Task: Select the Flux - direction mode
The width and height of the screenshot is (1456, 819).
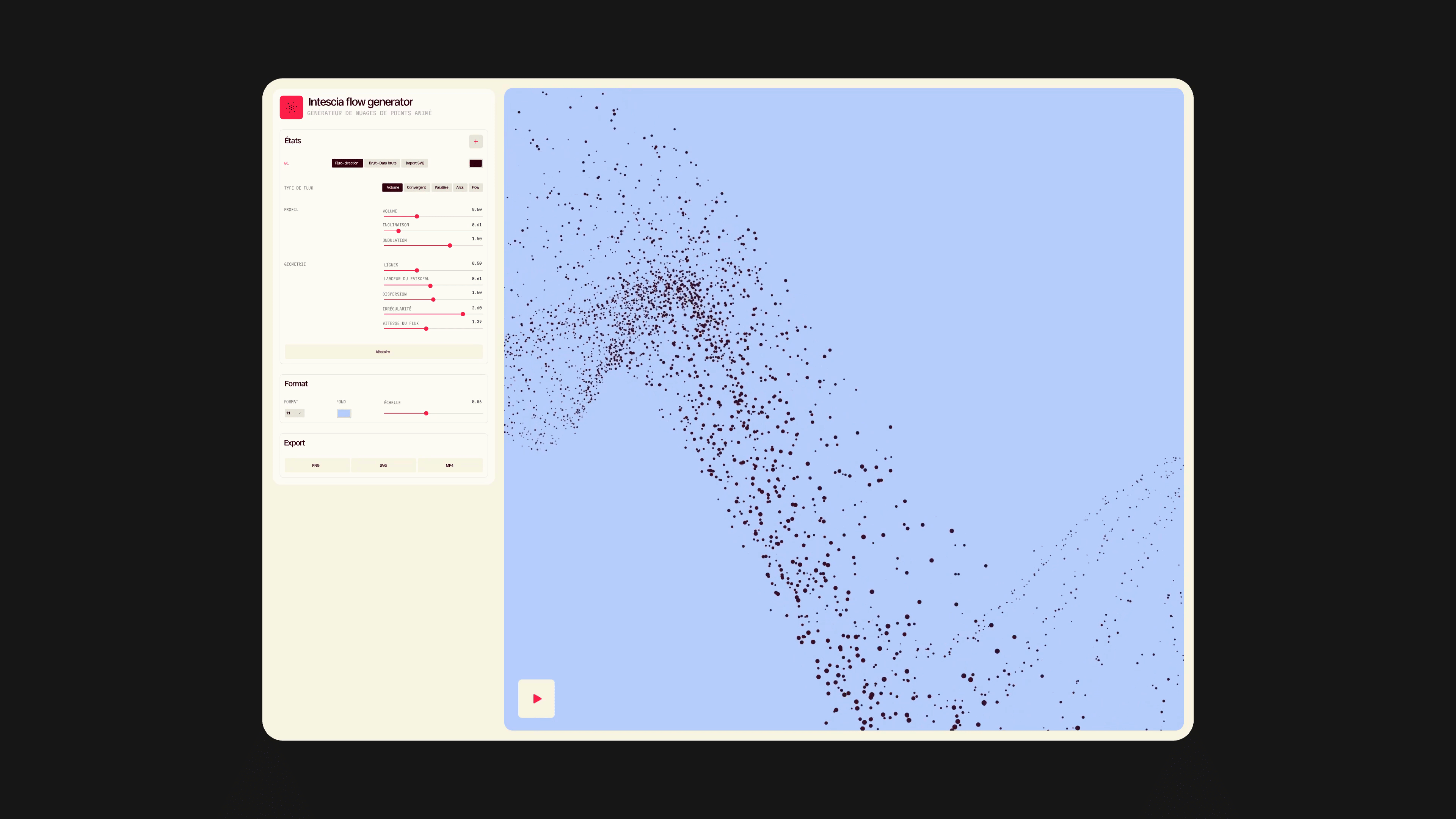Action: (x=347, y=163)
